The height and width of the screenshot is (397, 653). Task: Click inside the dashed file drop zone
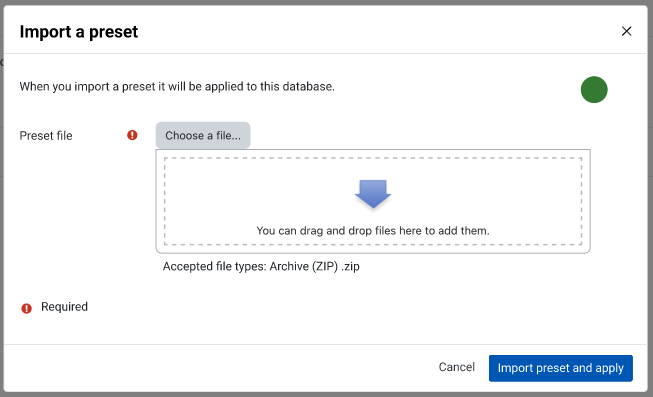373,201
